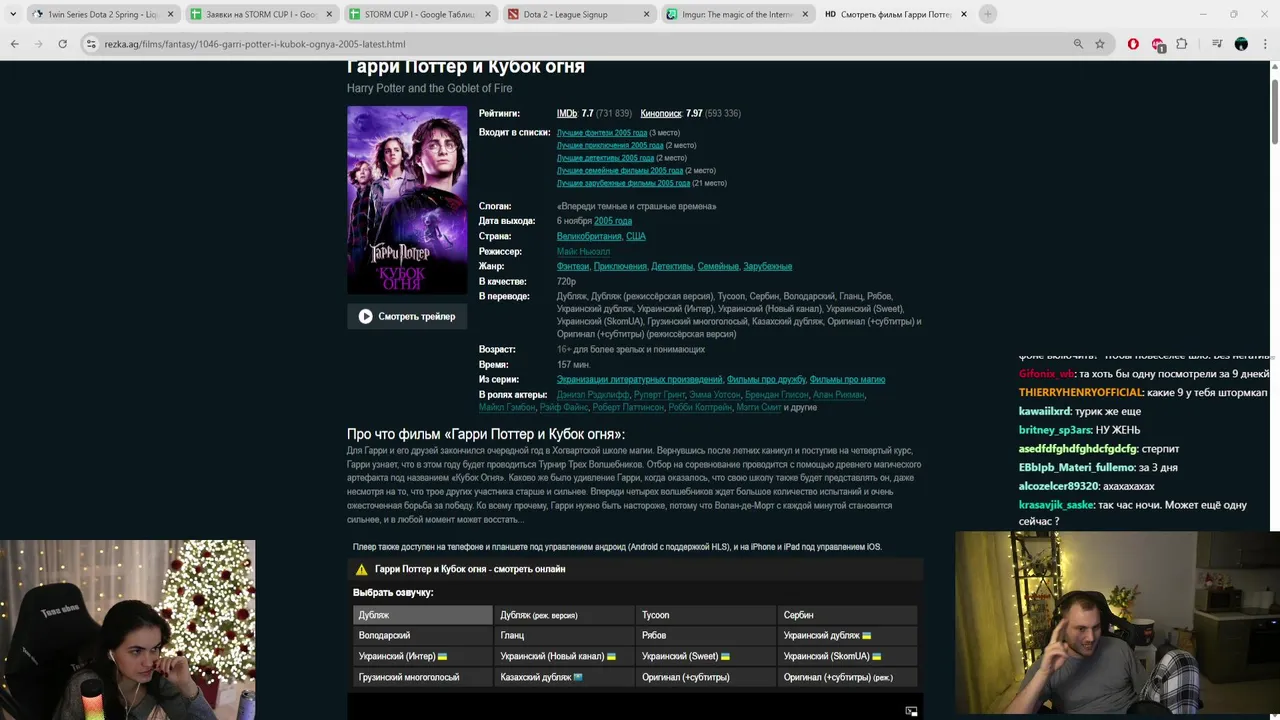The image size is (1280, 720).
Task: Open the media control toolbar icon
Action: point(1217,44)
